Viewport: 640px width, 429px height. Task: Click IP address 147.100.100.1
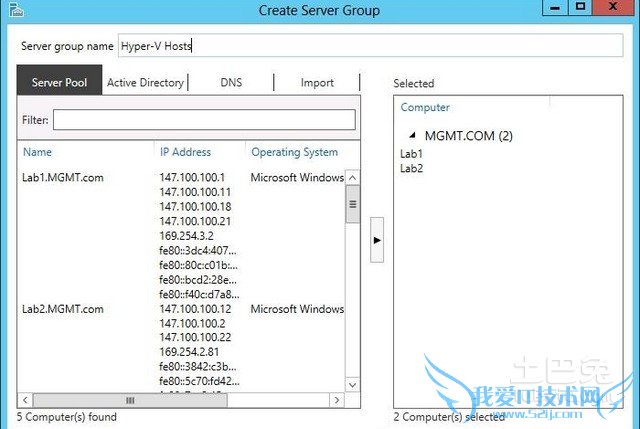[192, 178]
